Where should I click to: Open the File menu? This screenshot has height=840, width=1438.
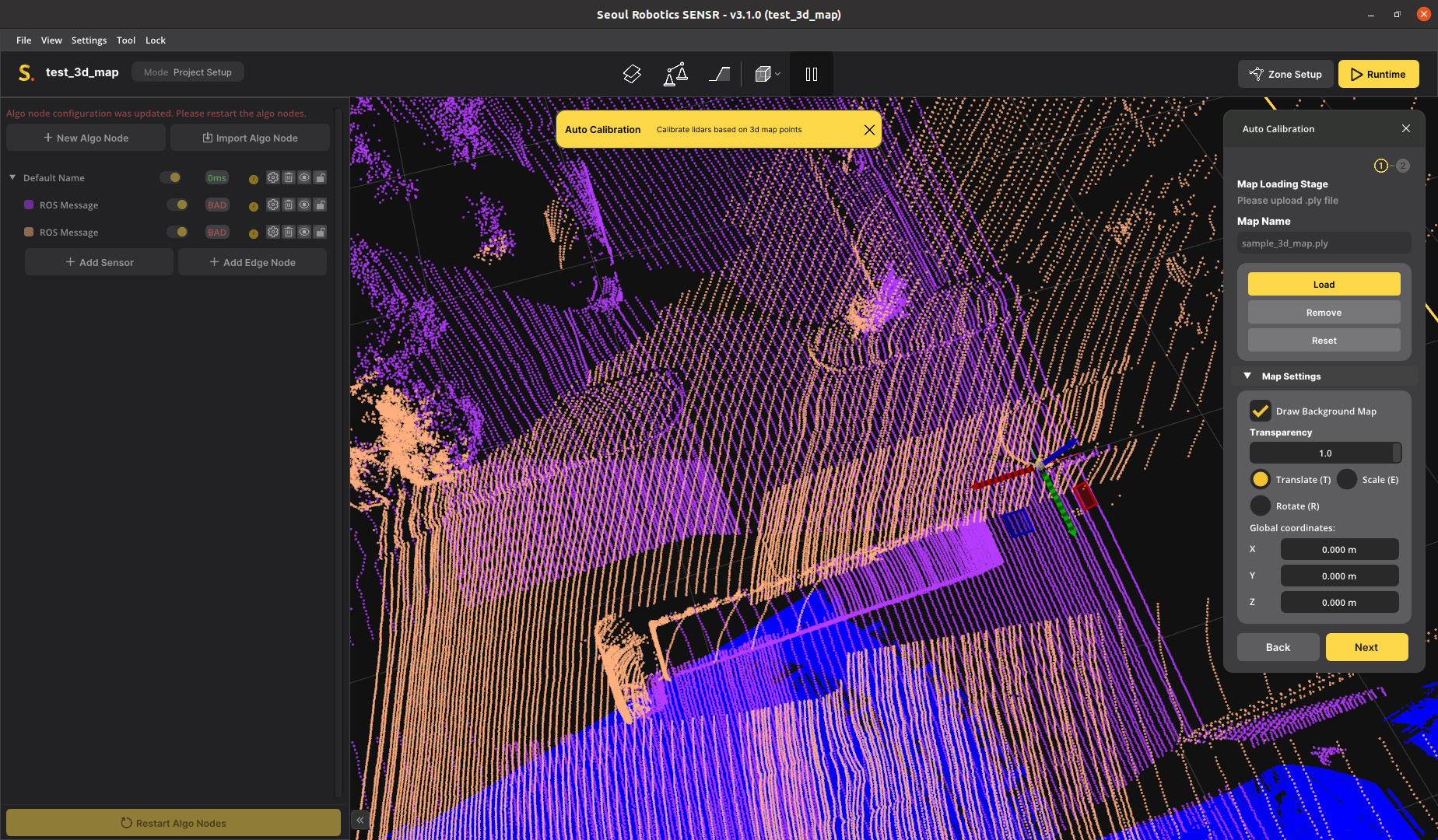pos(24,40)
